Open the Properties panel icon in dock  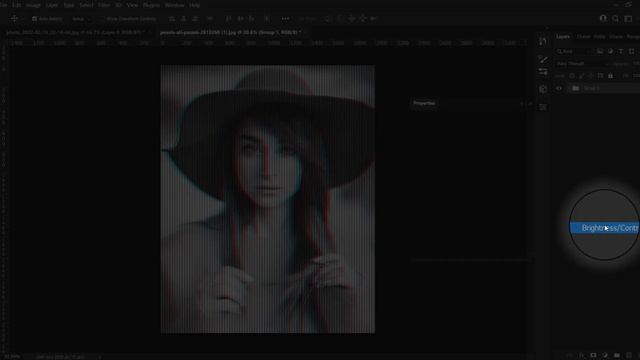point(542,107)
